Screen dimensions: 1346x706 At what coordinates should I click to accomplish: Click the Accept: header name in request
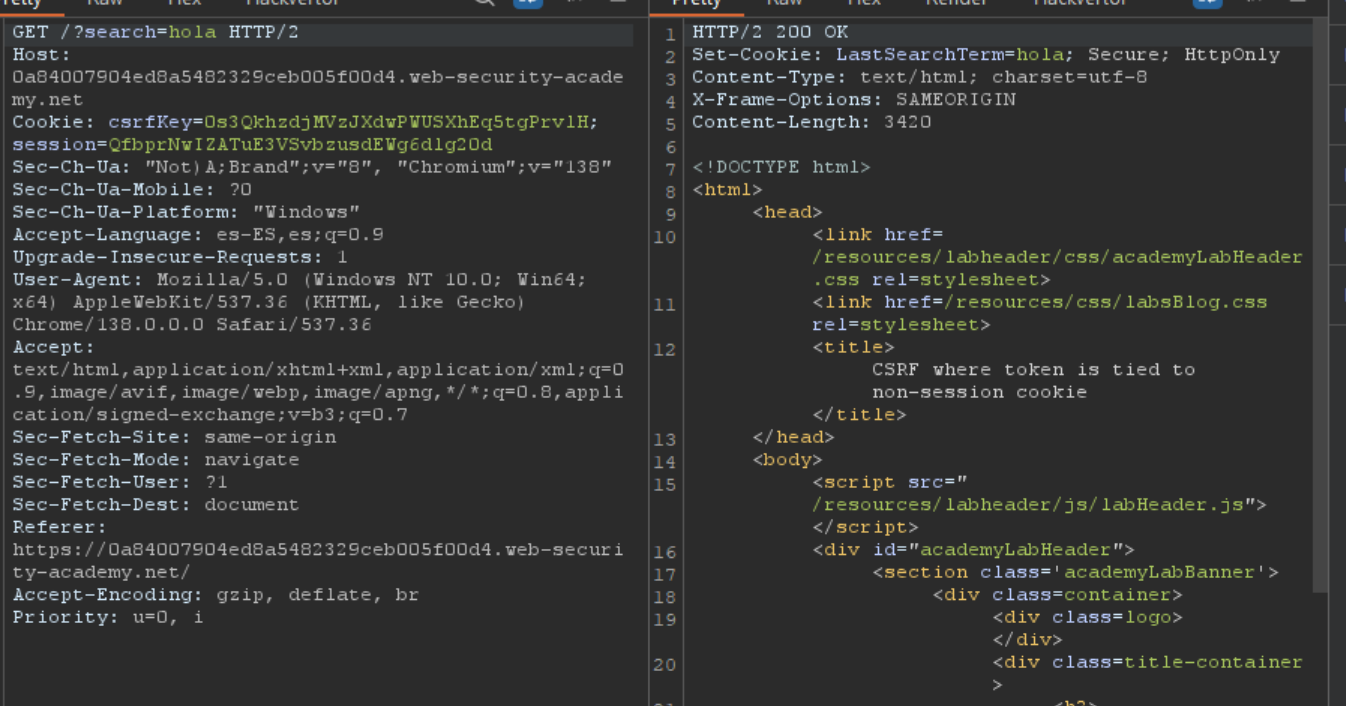coord(54,347)
